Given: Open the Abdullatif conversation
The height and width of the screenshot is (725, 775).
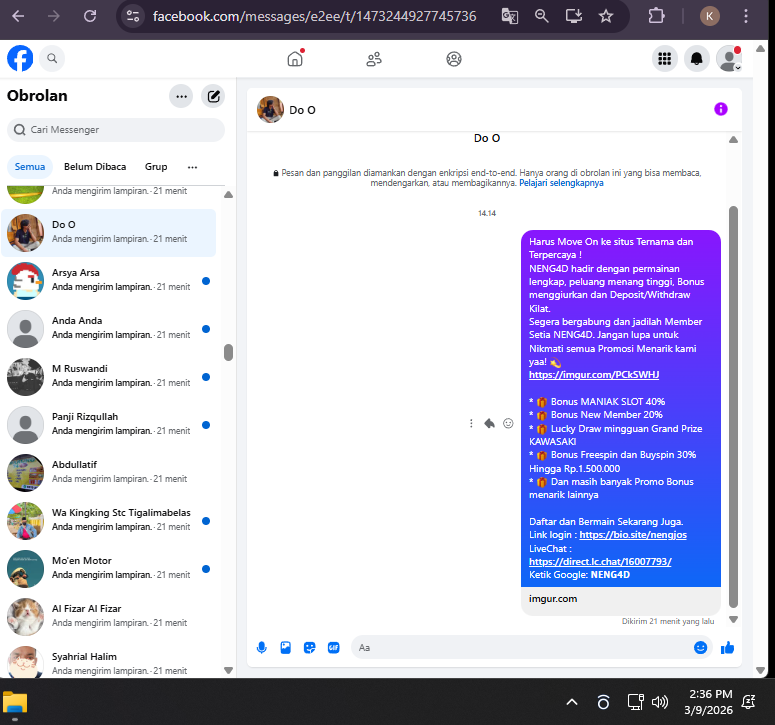Looking at the screenshot, I should point(109,472).
